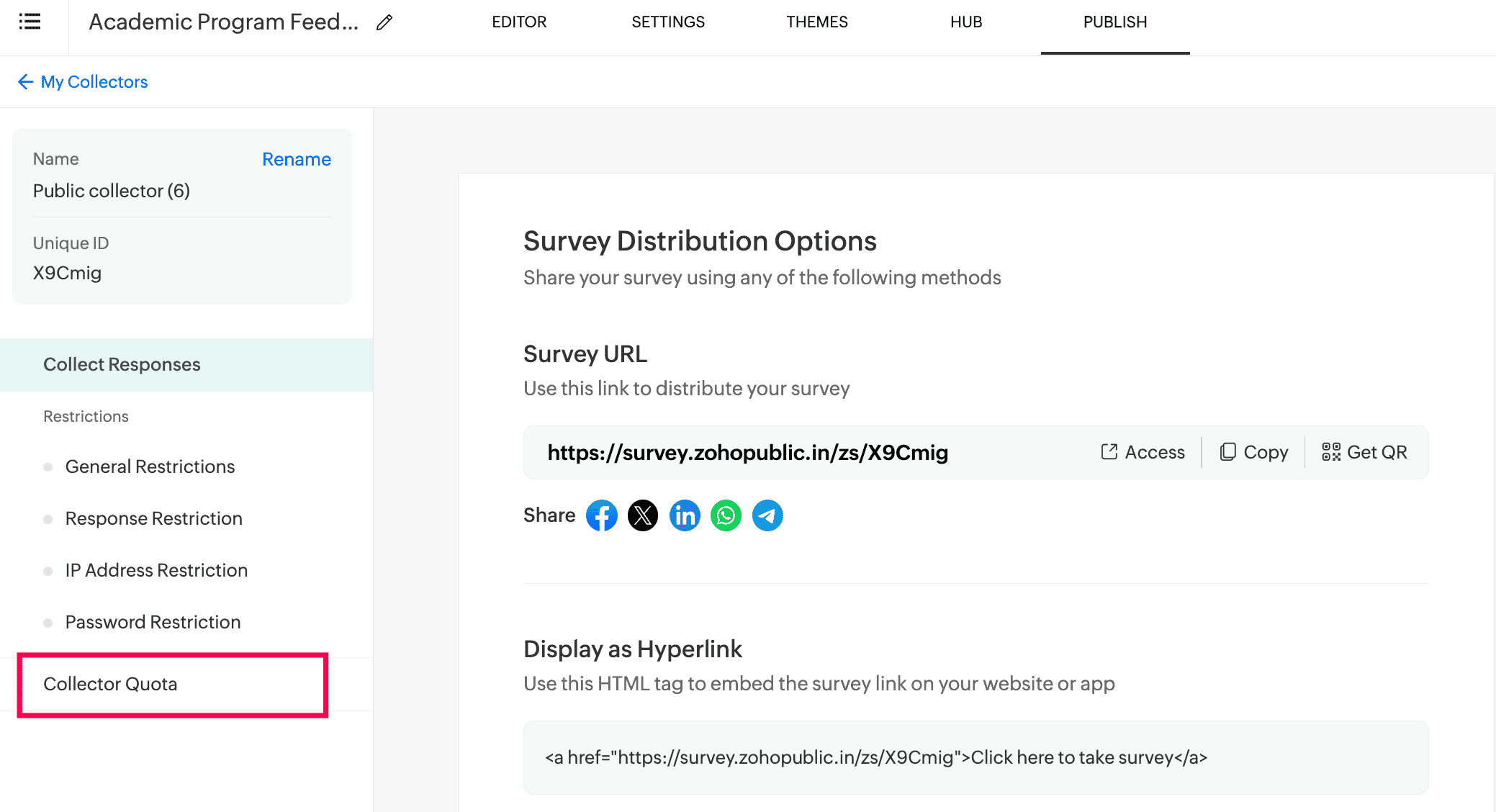The width and height of the screenshot is (1496, 812).
Task: Click the survey URL text
Action: (x=748, y=452)
